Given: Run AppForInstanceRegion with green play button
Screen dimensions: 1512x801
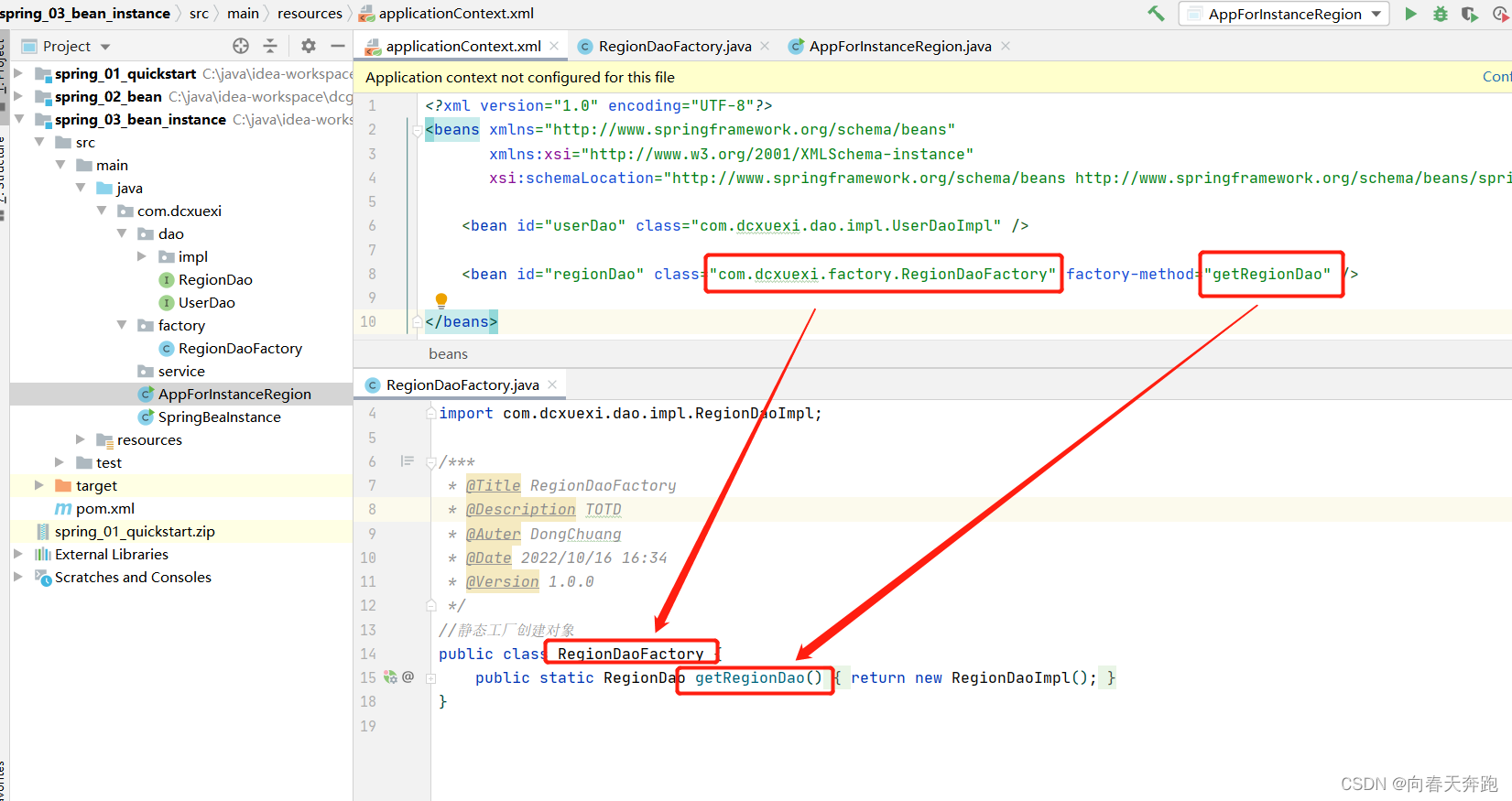Looking at the screenshot, I should coord(1410,14).
